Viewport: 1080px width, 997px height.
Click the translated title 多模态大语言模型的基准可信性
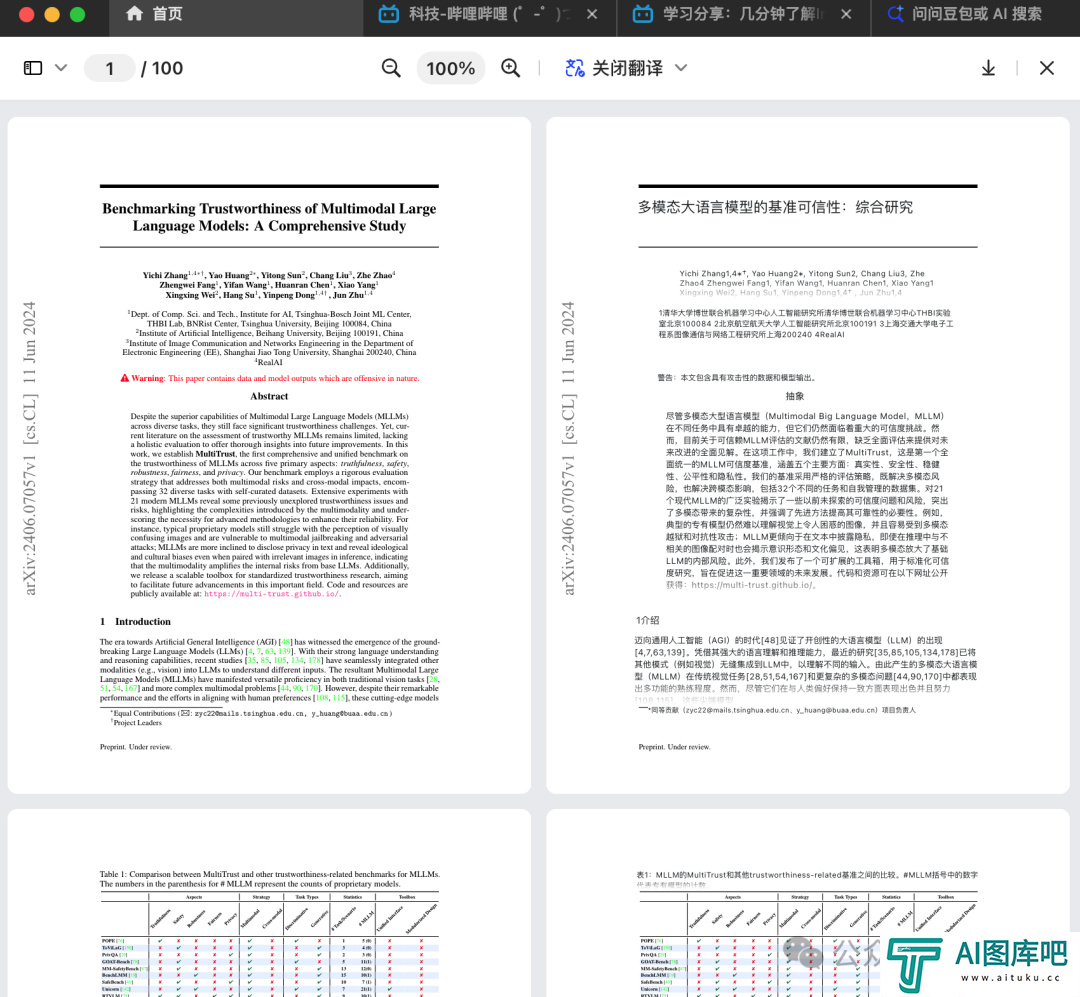pyautogui.click(x=775, y=207)
